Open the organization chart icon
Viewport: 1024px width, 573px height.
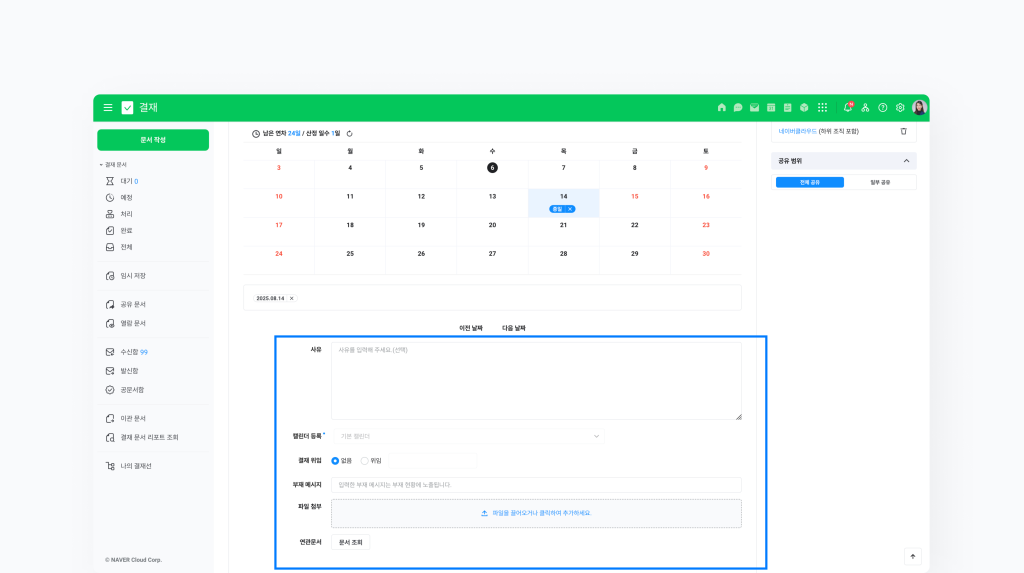click(865, 107)
